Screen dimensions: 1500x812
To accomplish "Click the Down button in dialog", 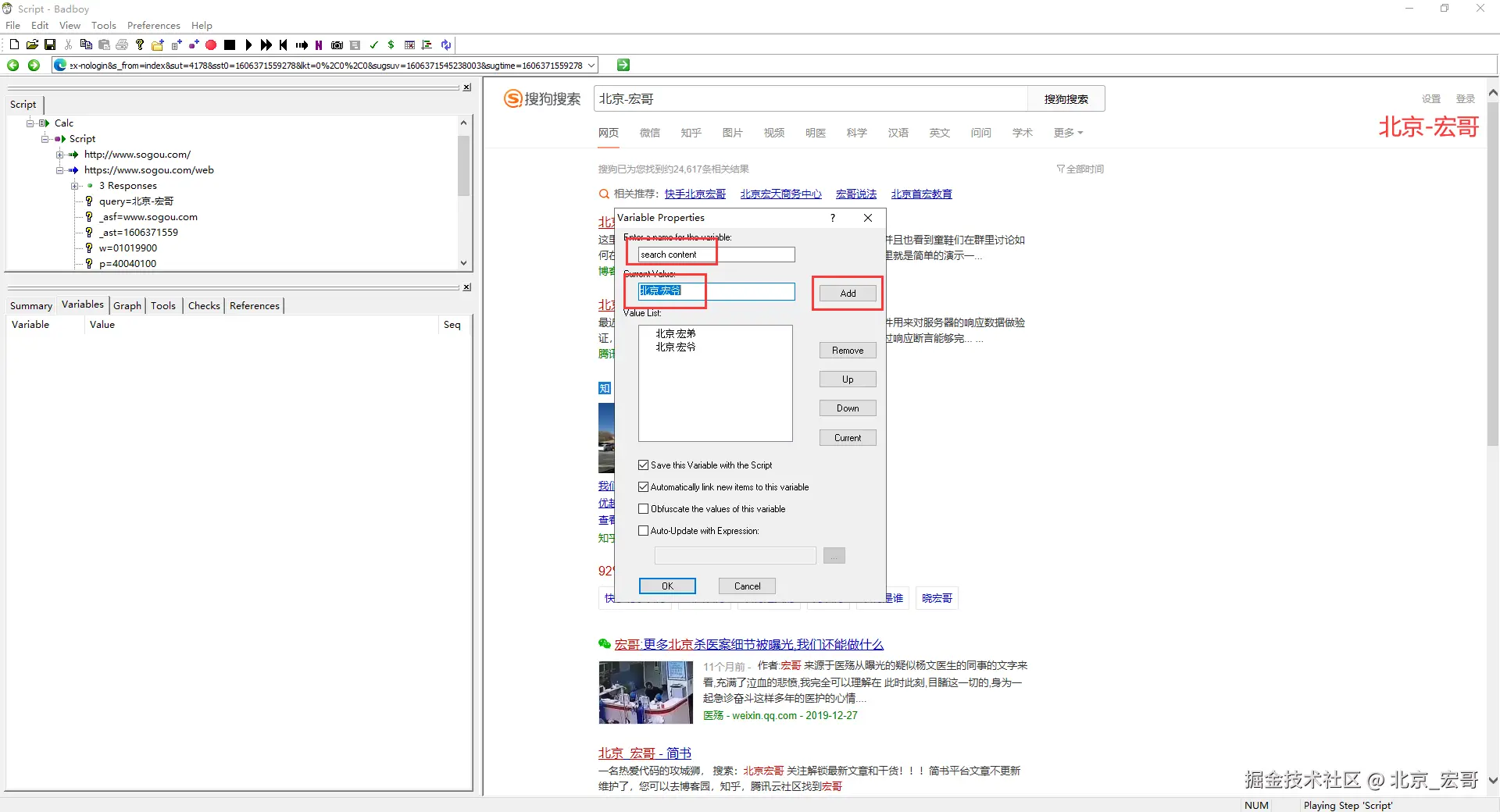I will [x=848, y=408].
